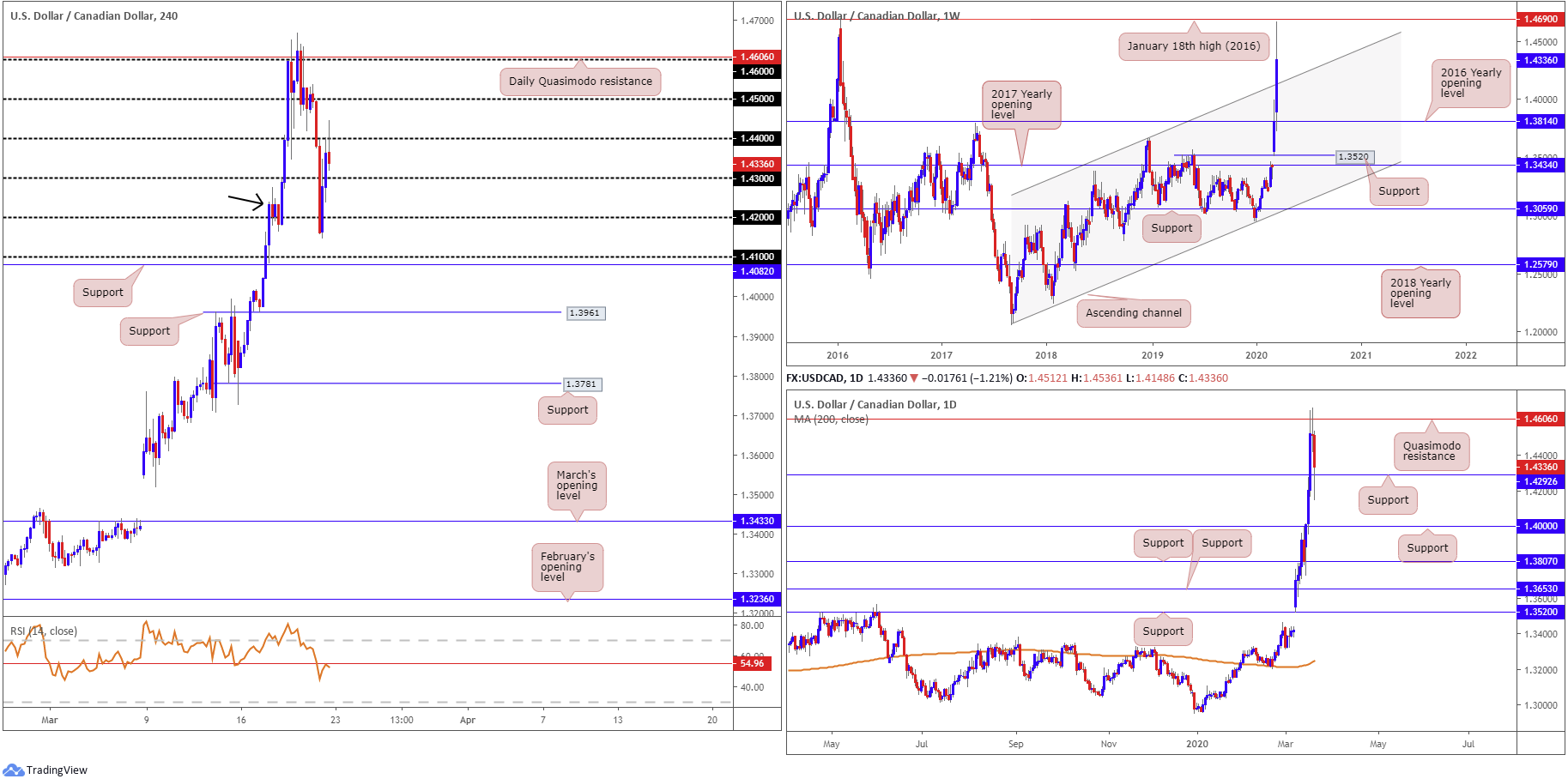Viewport: 1568px width, 779px height.
Task: Click the 'Apr' marker on 240 chart time axis
Action: [x=468, y=720]
